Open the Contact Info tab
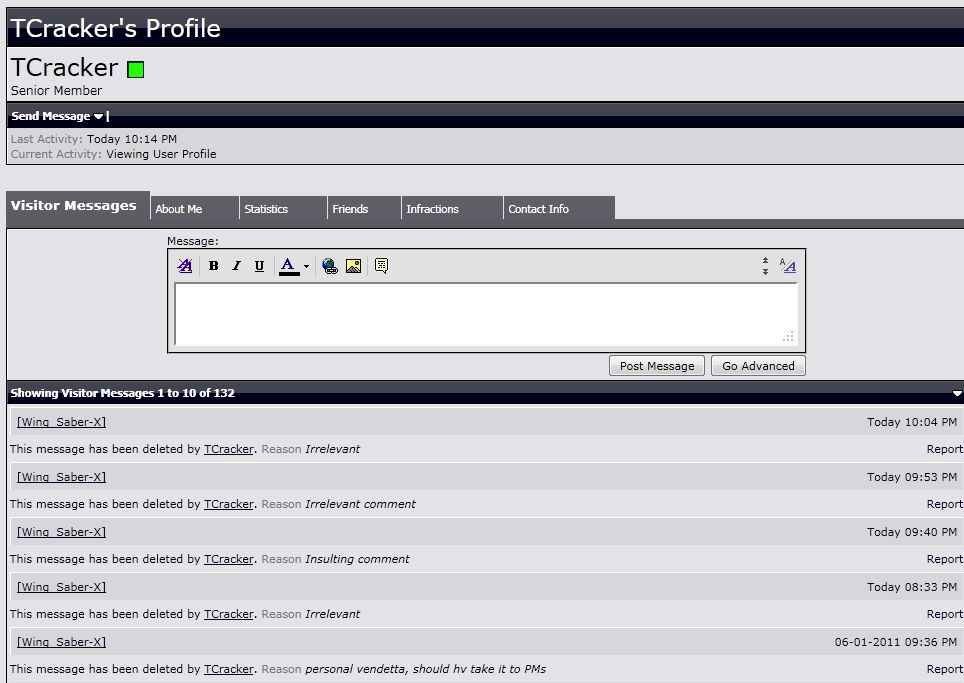Image resolution: width=964 pixels, height=683 pixels. click(559, 208)
